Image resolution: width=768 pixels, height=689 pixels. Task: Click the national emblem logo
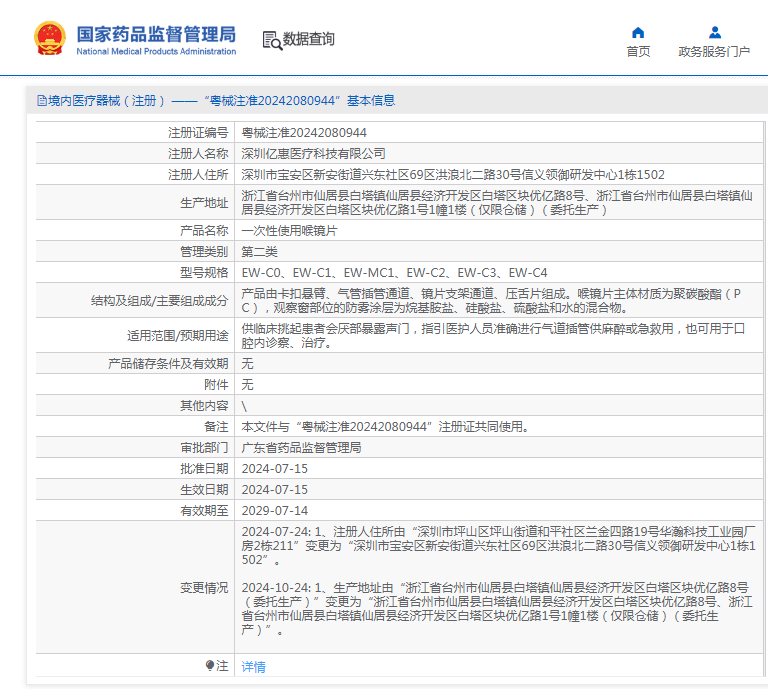(49, 38)
